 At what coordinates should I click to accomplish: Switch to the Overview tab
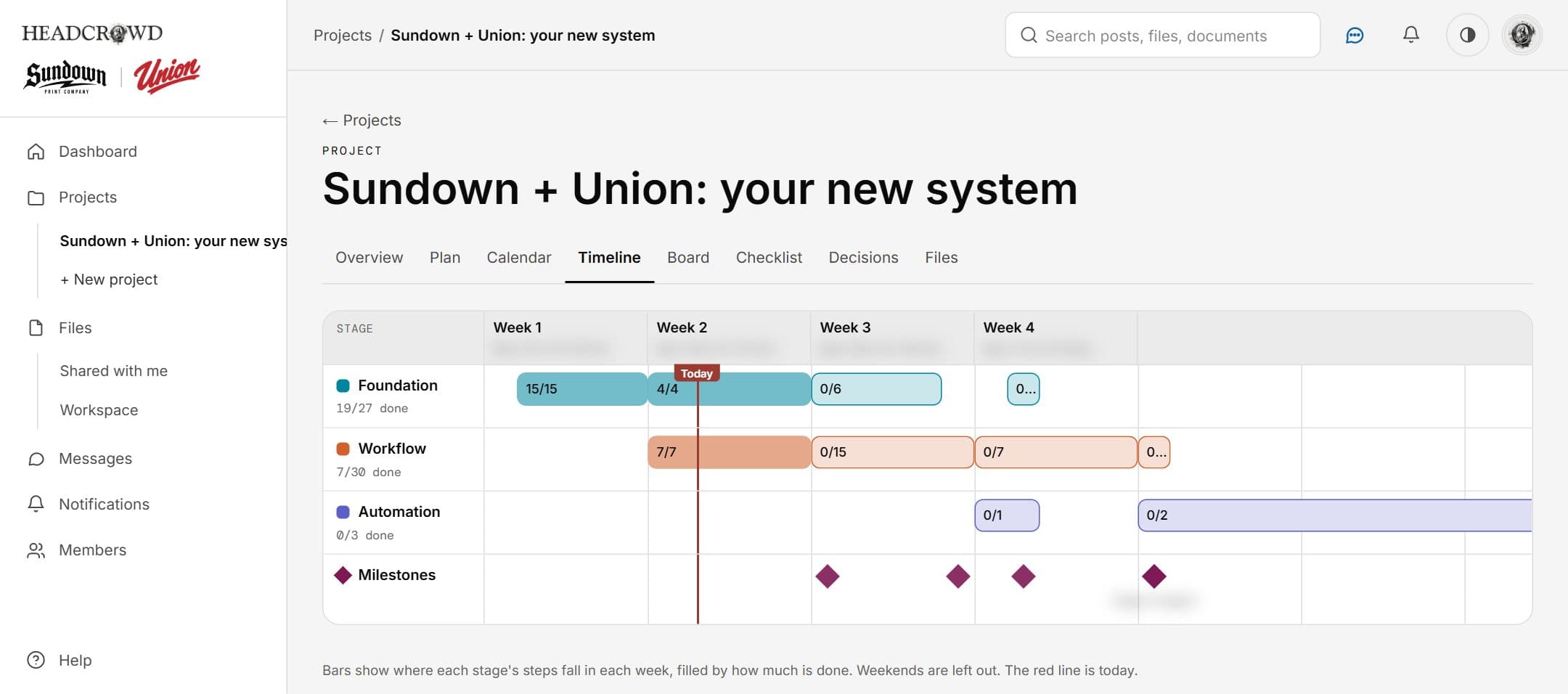pos(369,258)
